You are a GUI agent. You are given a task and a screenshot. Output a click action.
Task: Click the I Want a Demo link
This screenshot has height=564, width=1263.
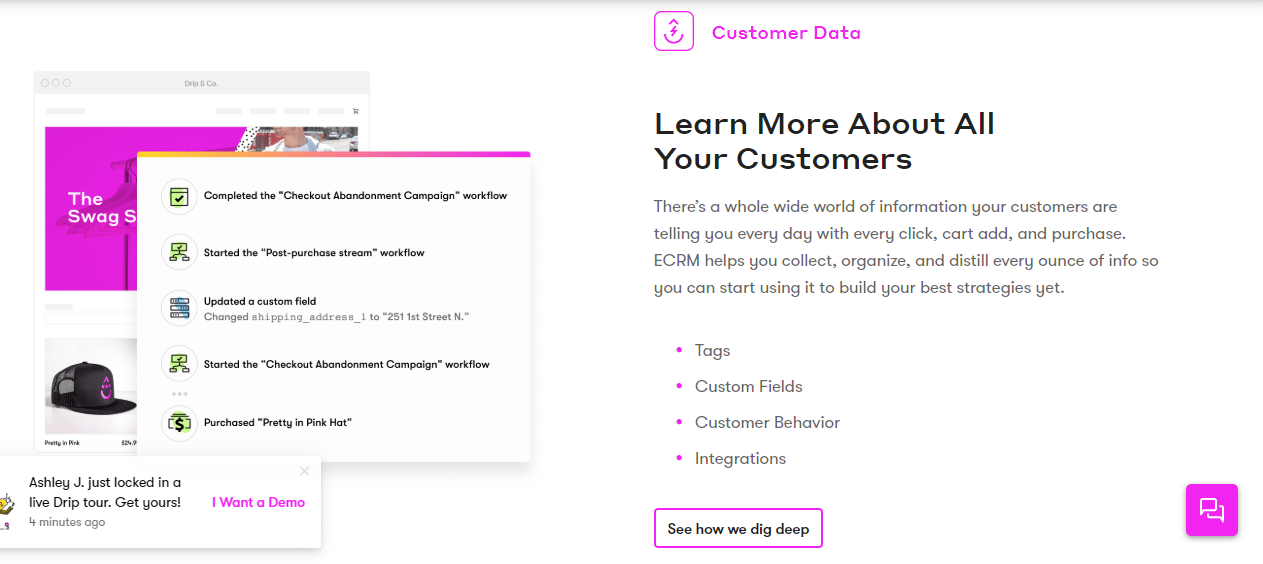point(258,502)
